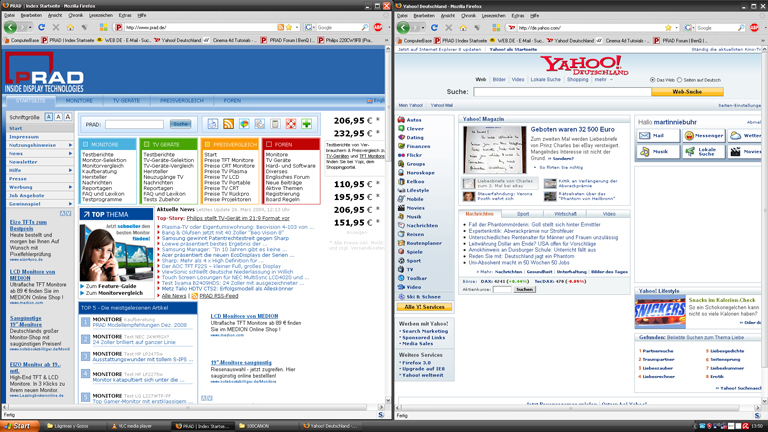Image resolution: width=768 pixels, height=432 pixels.
Task: Click the "Alle Y! Services" button
Action: pos(424,307)
